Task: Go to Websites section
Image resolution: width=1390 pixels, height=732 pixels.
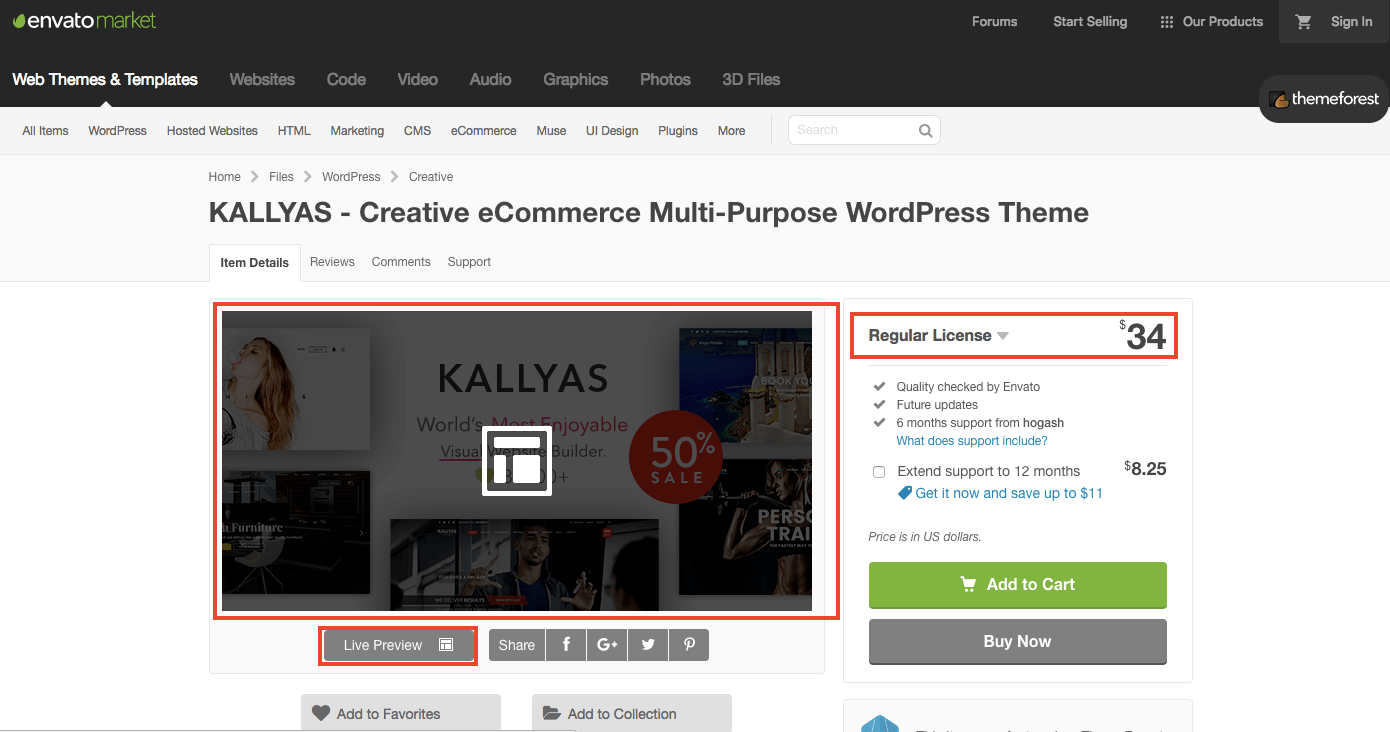Action: pyautogui.click(x=262, y=79)
